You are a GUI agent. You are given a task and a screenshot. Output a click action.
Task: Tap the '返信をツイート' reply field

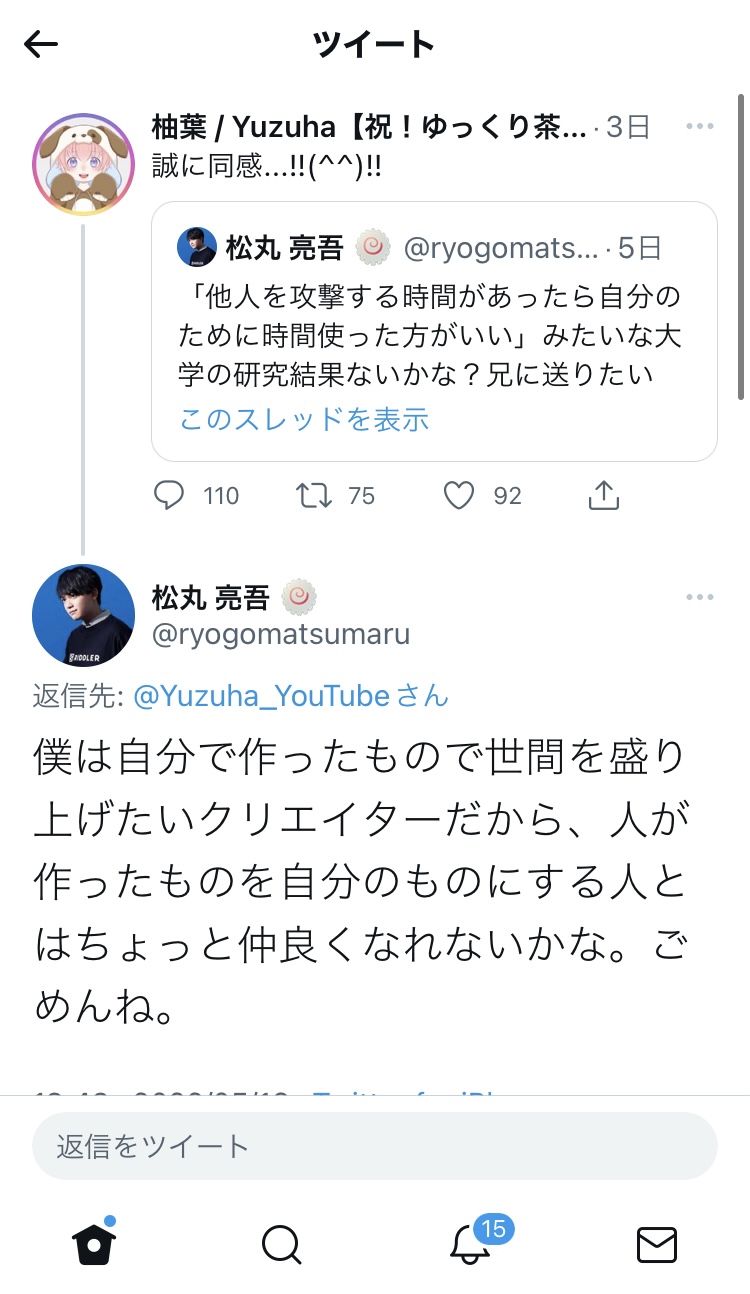pyautogui.click(x=374, y=1145)
